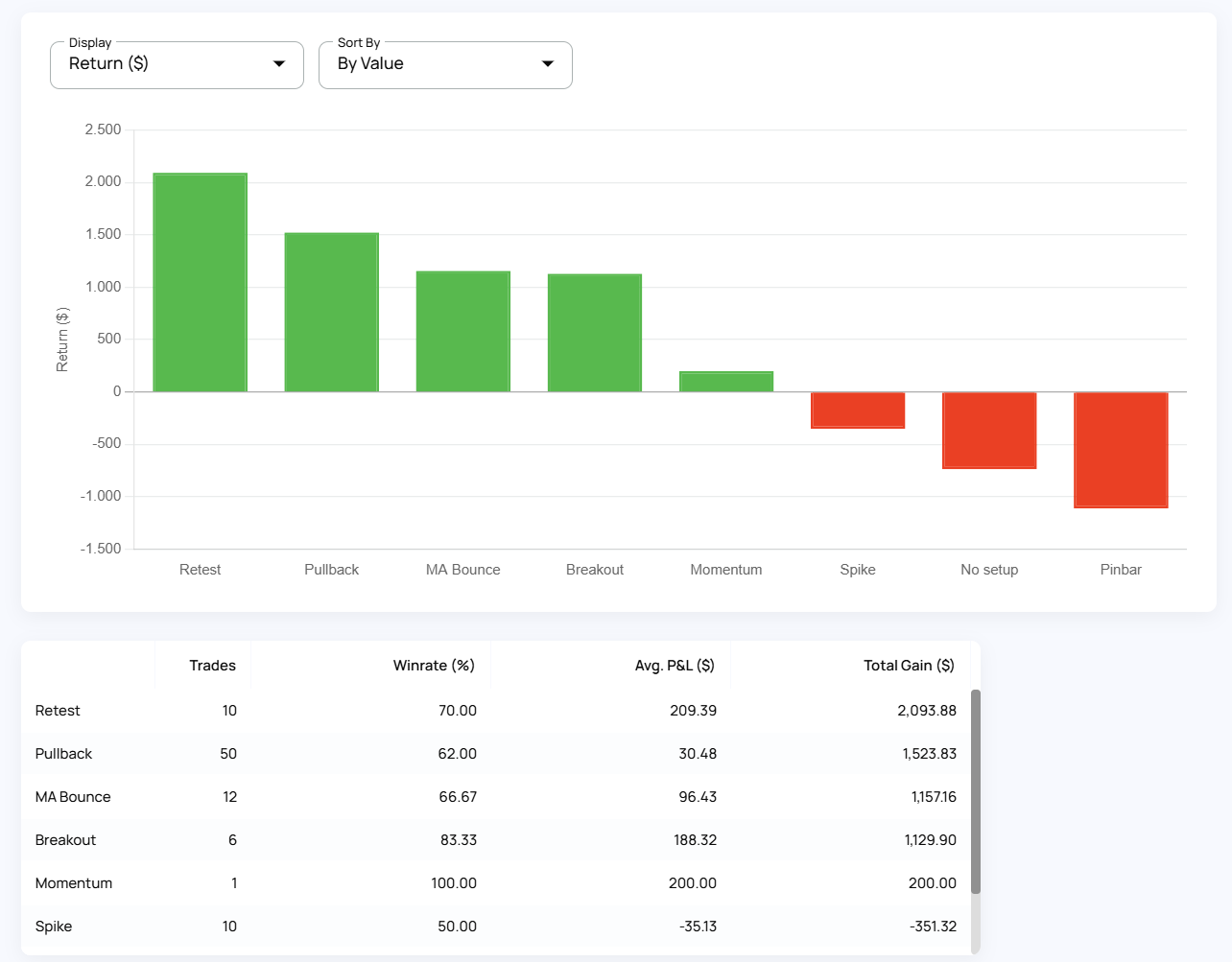Viewport: 1232px width, 962px height.
Task: Click the Spike row in the table
Action: click(495, 927)
